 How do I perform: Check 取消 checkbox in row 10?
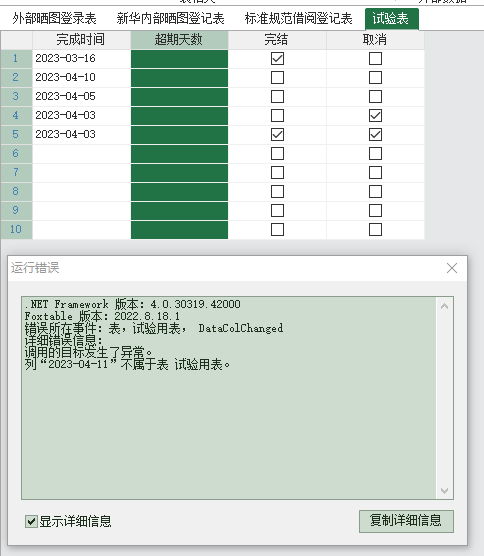[375, 229]
